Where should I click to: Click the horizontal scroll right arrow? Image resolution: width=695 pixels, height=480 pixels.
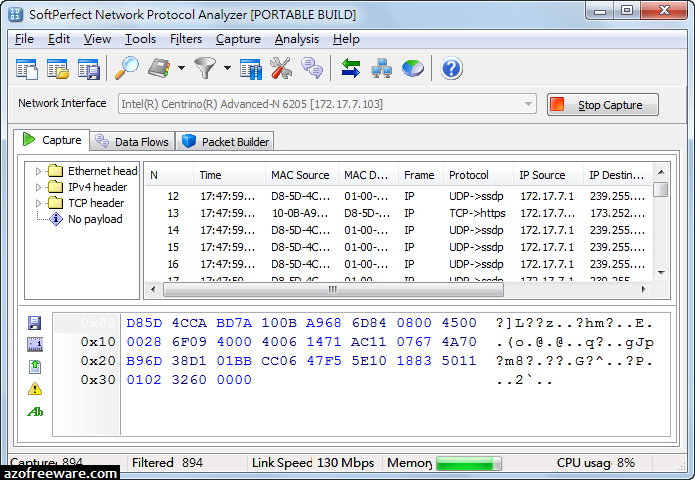click(x=644, y=289)
